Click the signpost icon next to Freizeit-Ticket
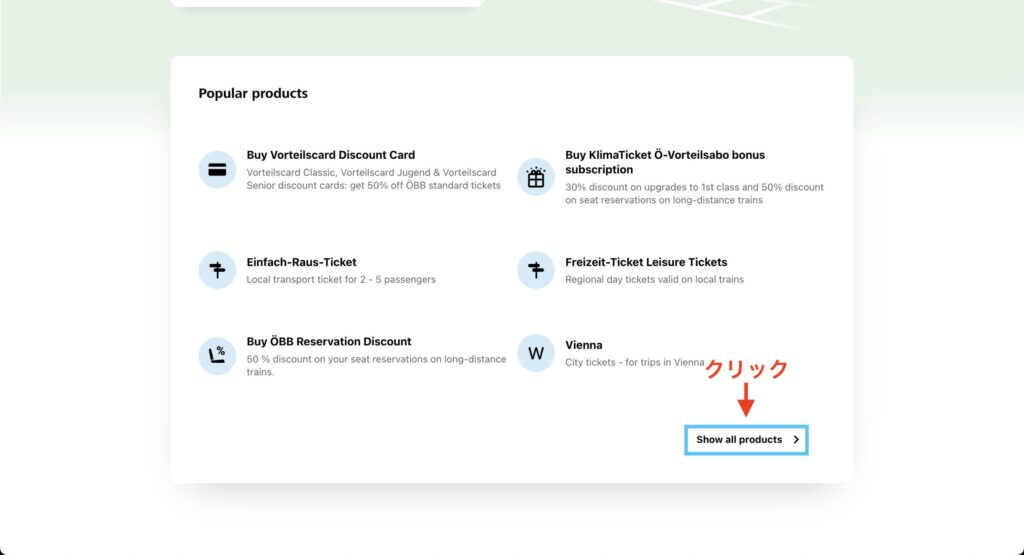The width and height of the screenshot is (1024, 555). pyautogui.click(x=536, y=270)
